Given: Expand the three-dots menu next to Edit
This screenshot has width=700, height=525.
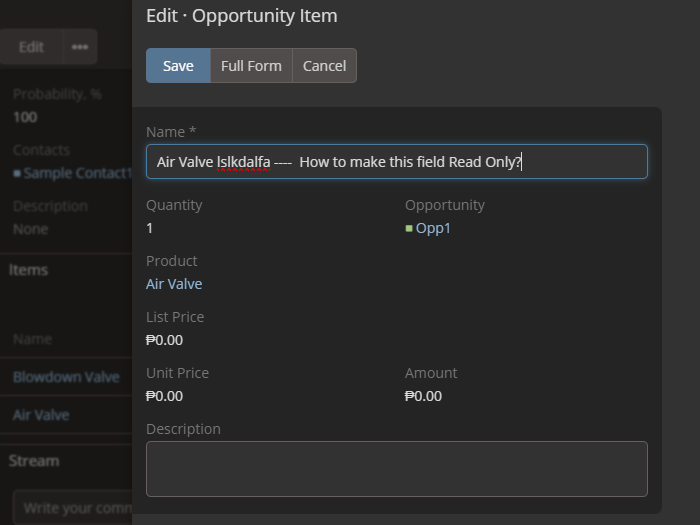Looking at the screenshot, I should pos(79,47).
